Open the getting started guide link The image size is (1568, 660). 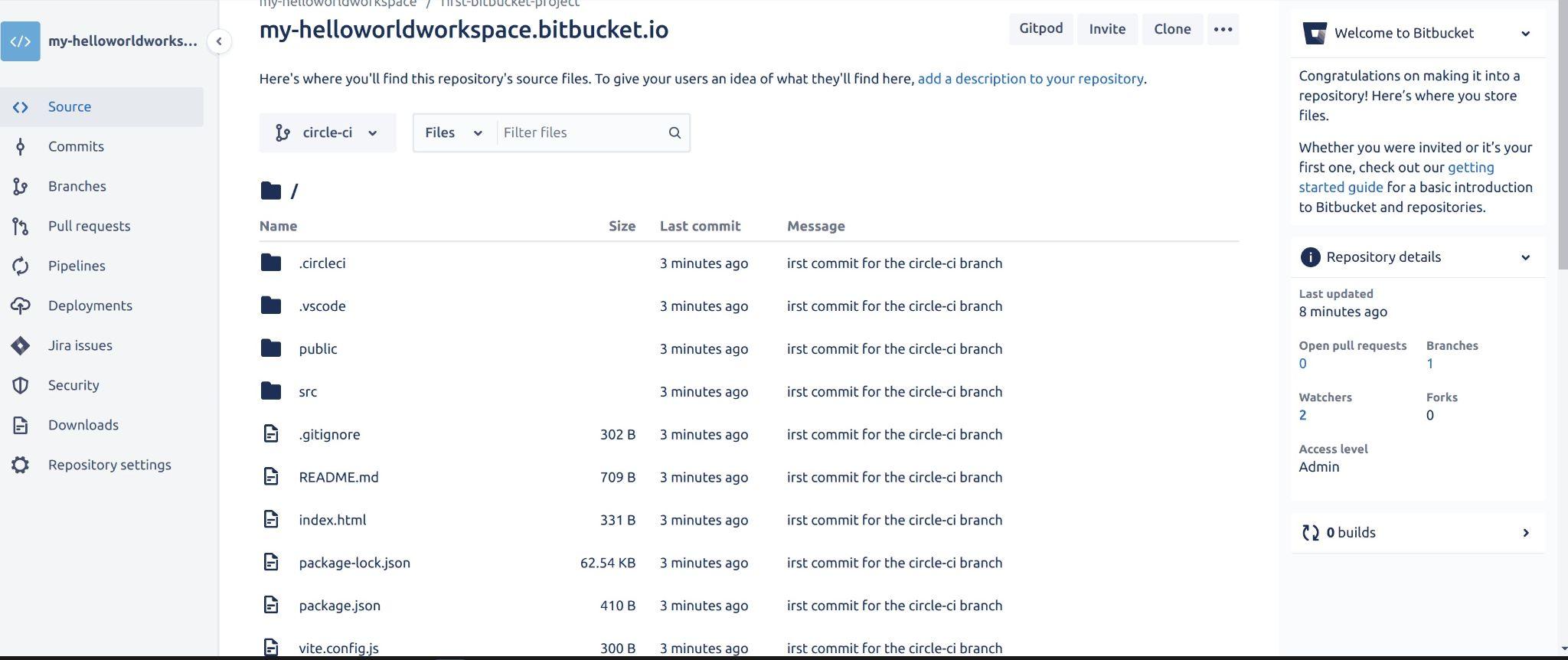[x=1395, y=177]
